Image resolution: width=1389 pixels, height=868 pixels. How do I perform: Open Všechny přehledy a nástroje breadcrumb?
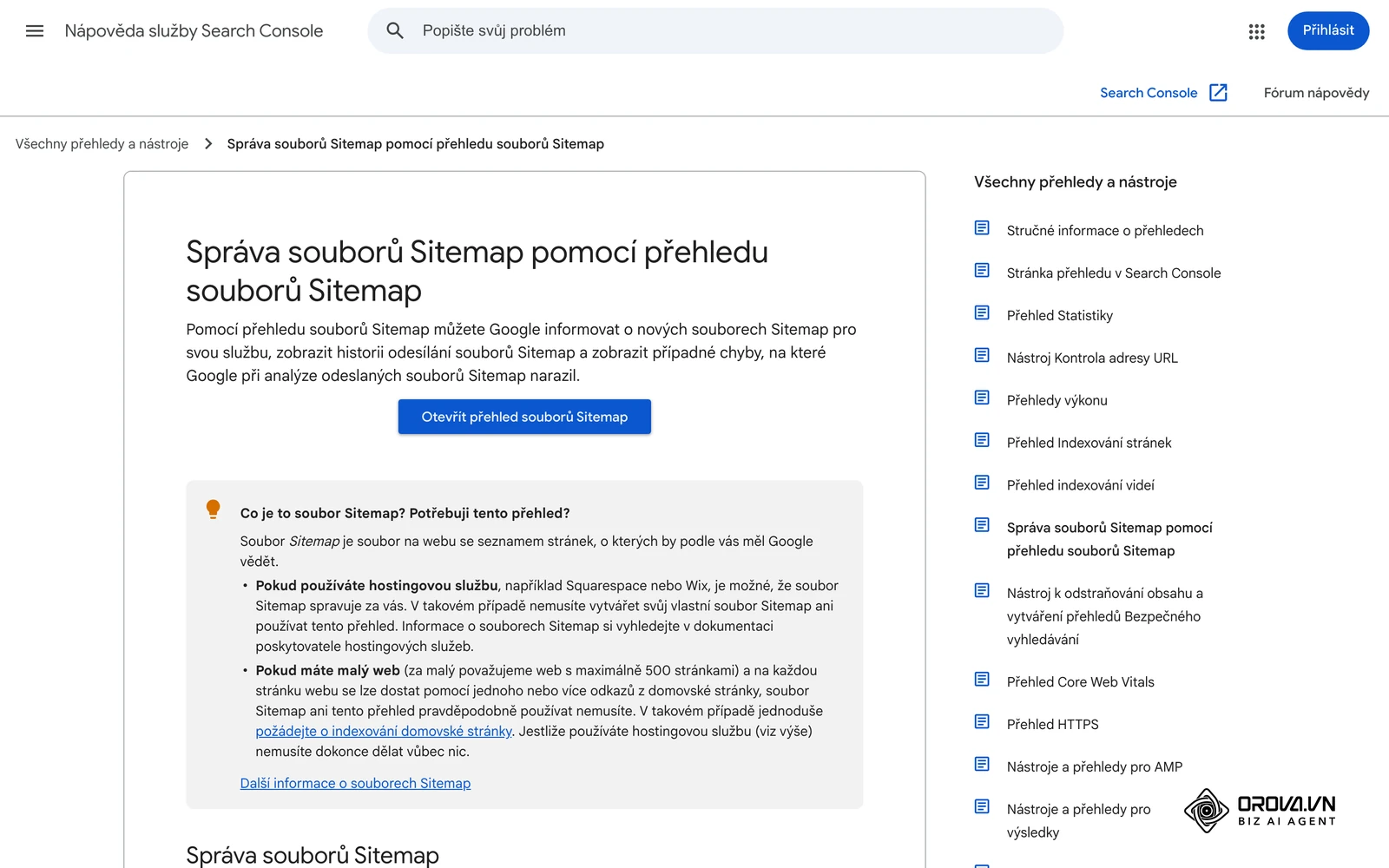[x=102, y=144]
